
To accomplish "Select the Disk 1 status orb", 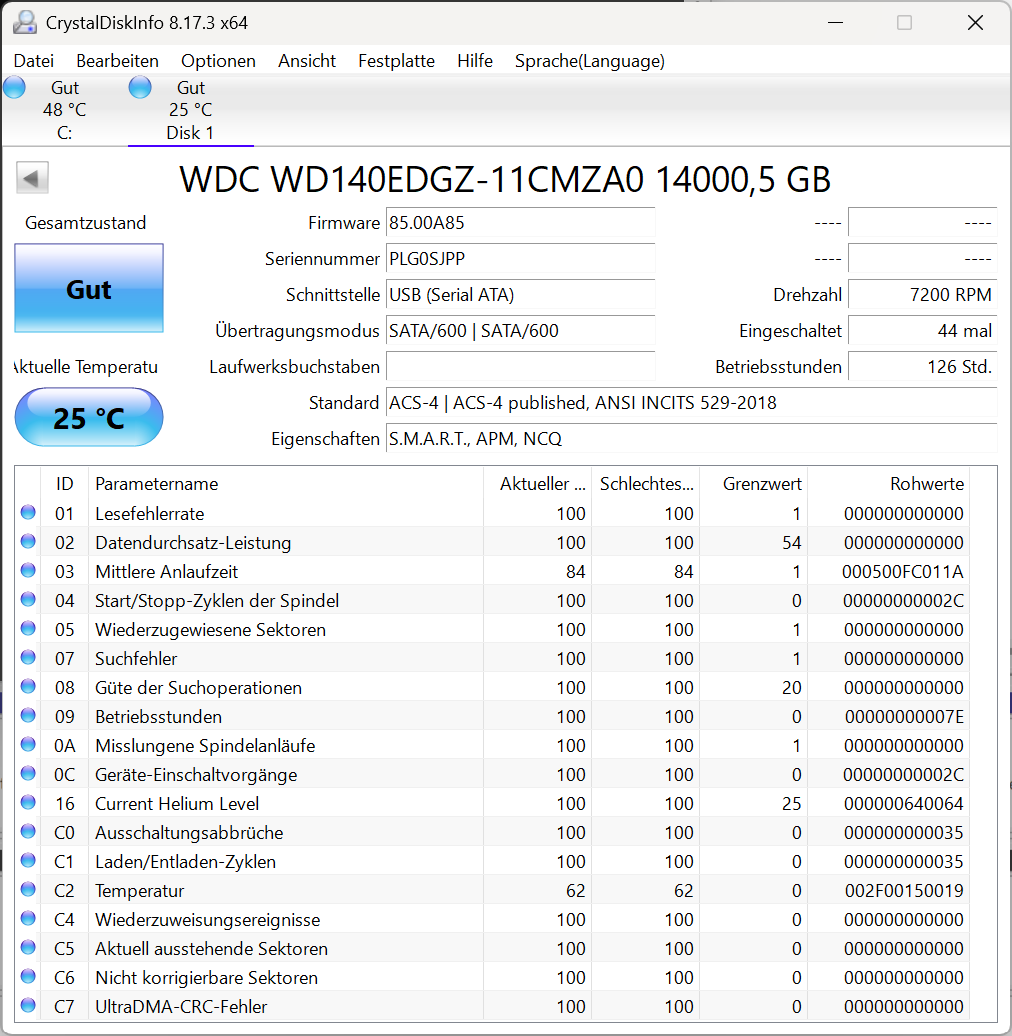I will pos(140,87).
